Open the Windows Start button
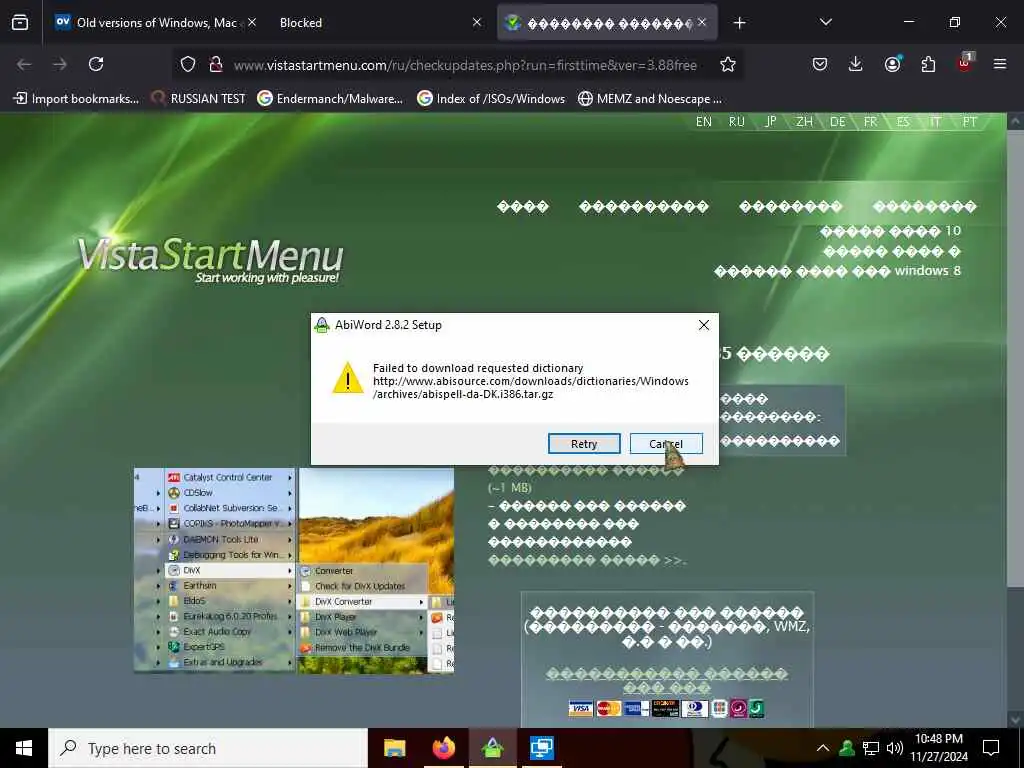The image size is (1024, 768). point(24,748)
